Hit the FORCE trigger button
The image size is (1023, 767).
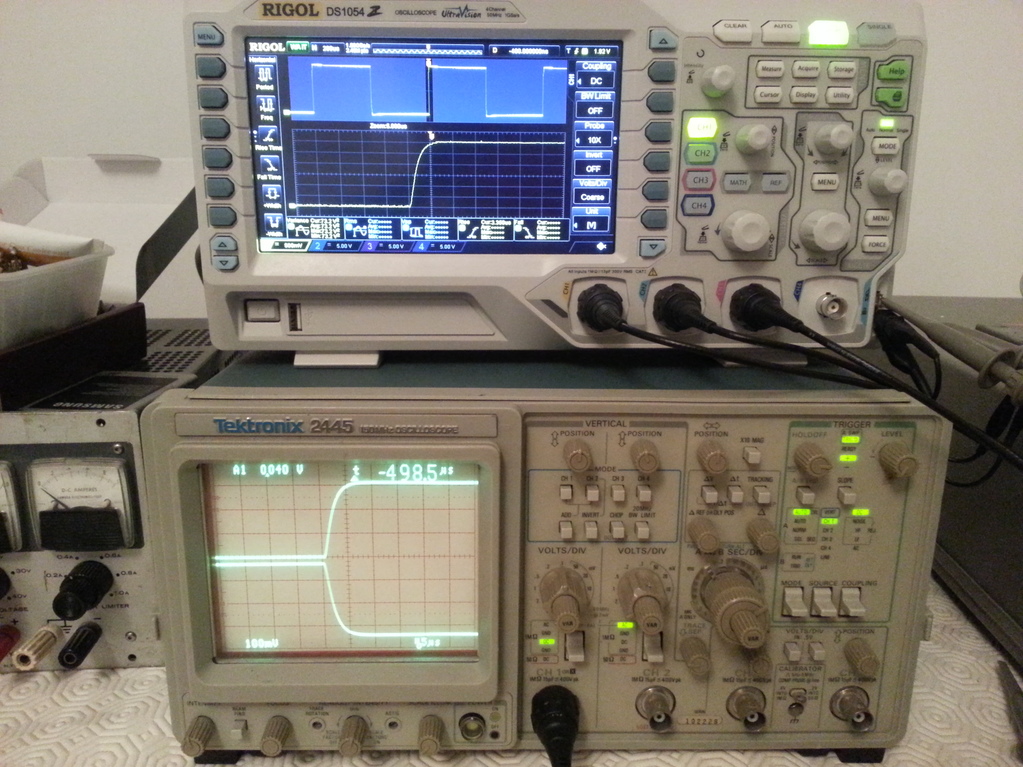point(875,245)
